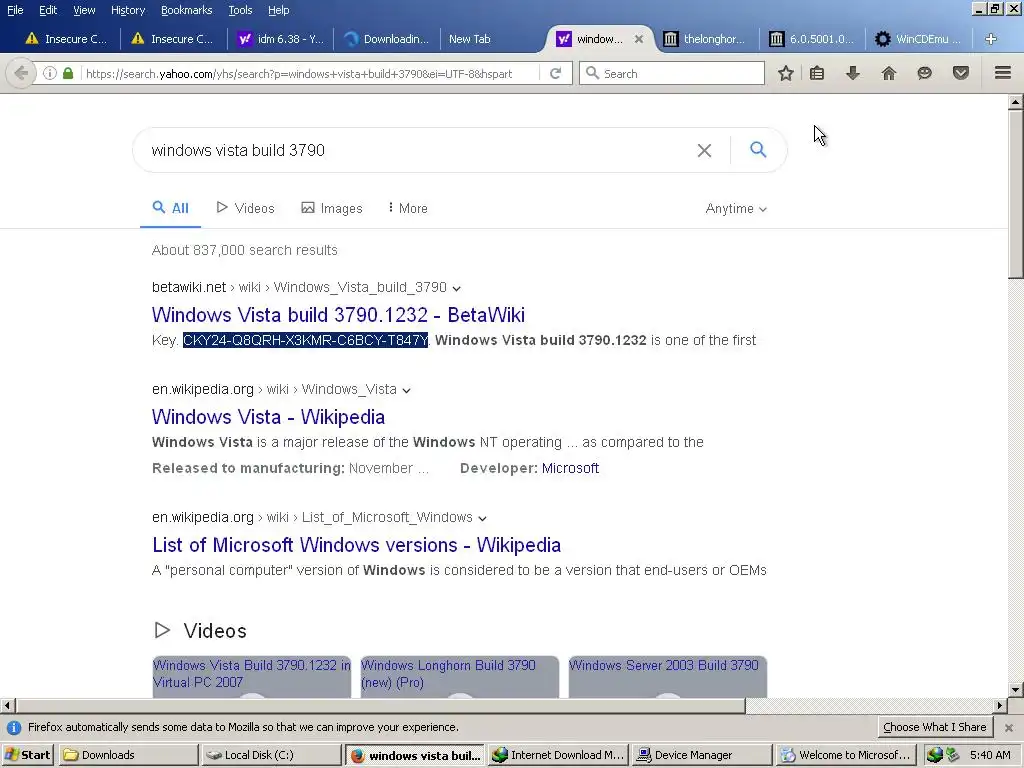
Task: Submit search with the blue magnifier icon
Action: click(x=758, y=150)
